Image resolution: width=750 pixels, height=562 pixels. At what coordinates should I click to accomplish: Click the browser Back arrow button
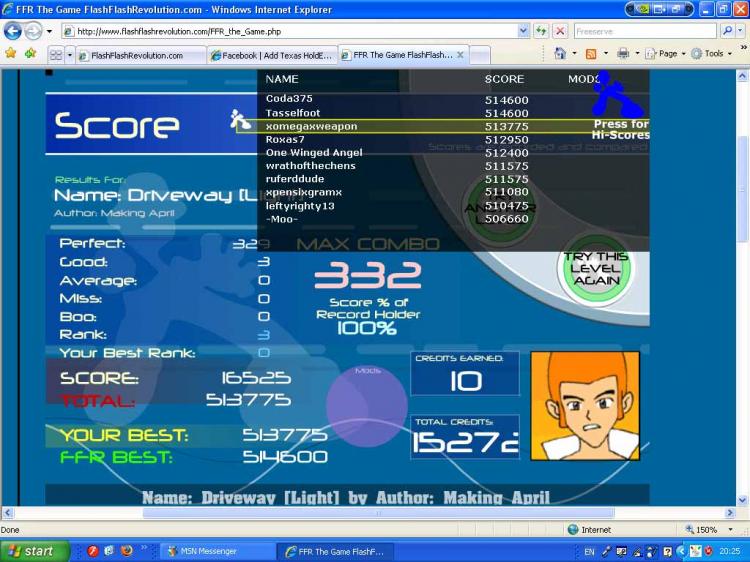coord(12,32)
